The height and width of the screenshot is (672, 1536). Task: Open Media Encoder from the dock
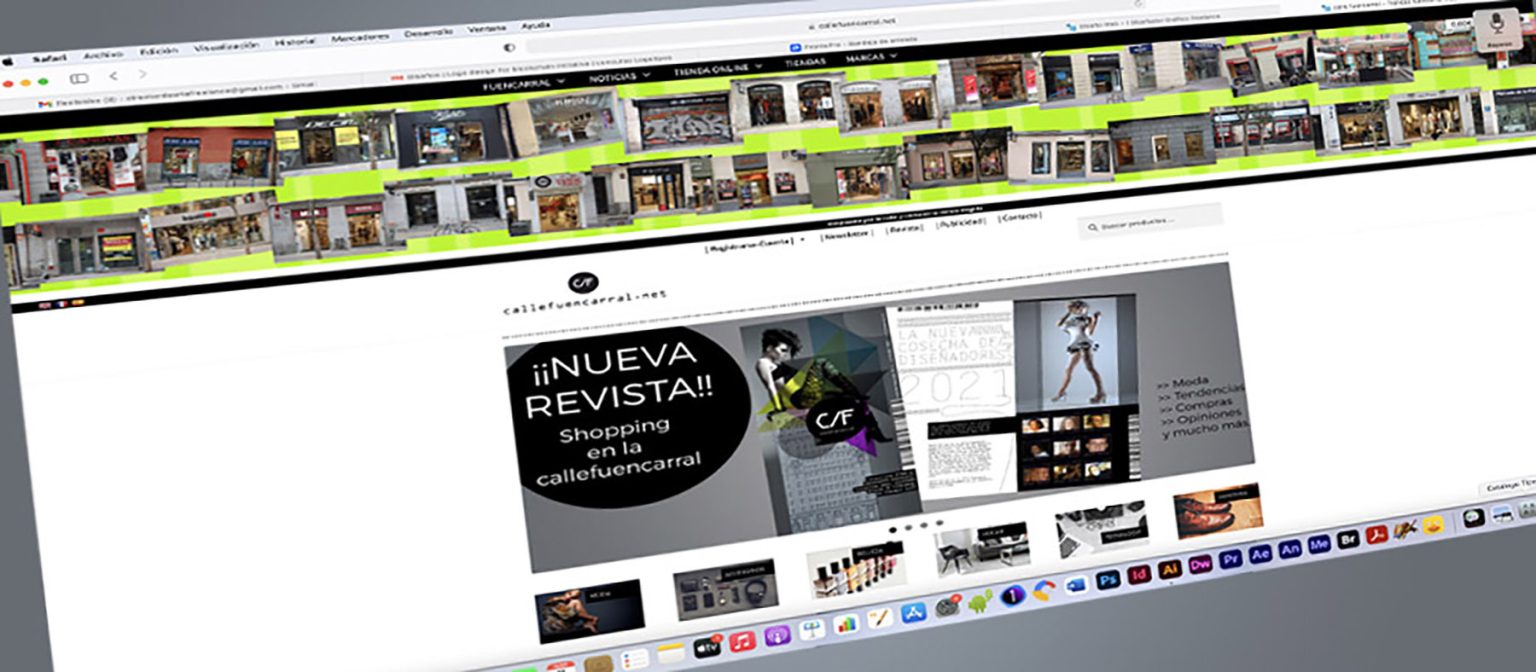coord(1319,544)
